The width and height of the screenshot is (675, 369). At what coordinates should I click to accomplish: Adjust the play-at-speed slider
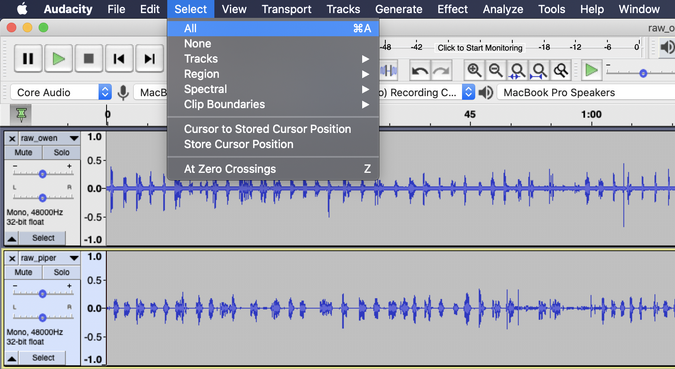(643, 73)
